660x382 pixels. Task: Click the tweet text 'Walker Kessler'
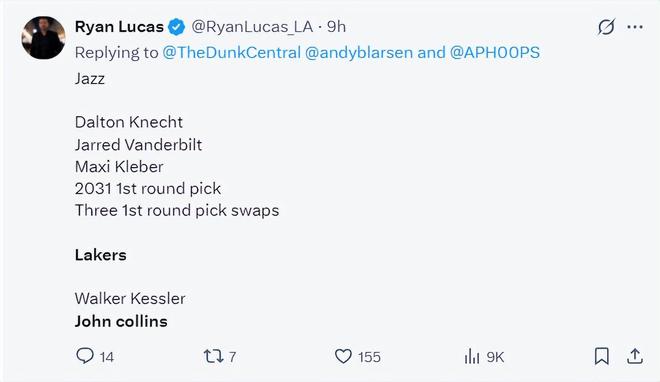pos(130,299)
